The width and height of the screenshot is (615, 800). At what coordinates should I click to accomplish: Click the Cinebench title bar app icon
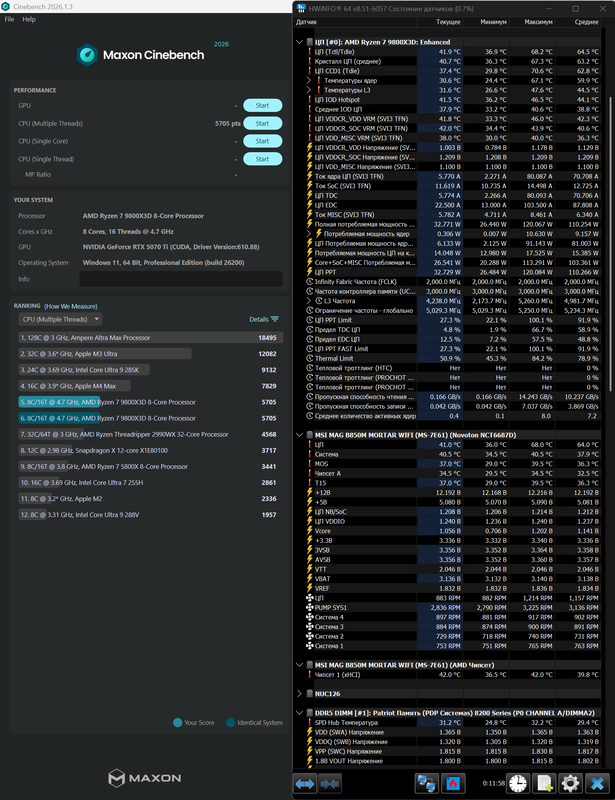(x=6, y=7)
